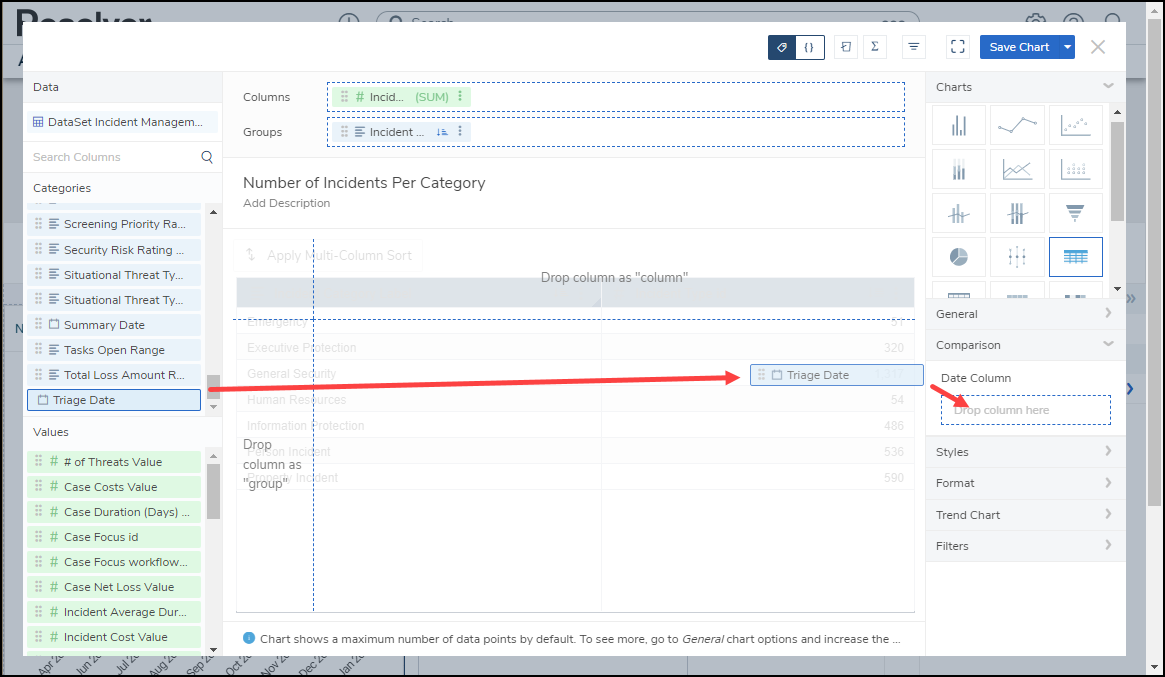Click the Sigma totals icon in toolbar
Screen dimensions: 1165x677
[875, 47]
